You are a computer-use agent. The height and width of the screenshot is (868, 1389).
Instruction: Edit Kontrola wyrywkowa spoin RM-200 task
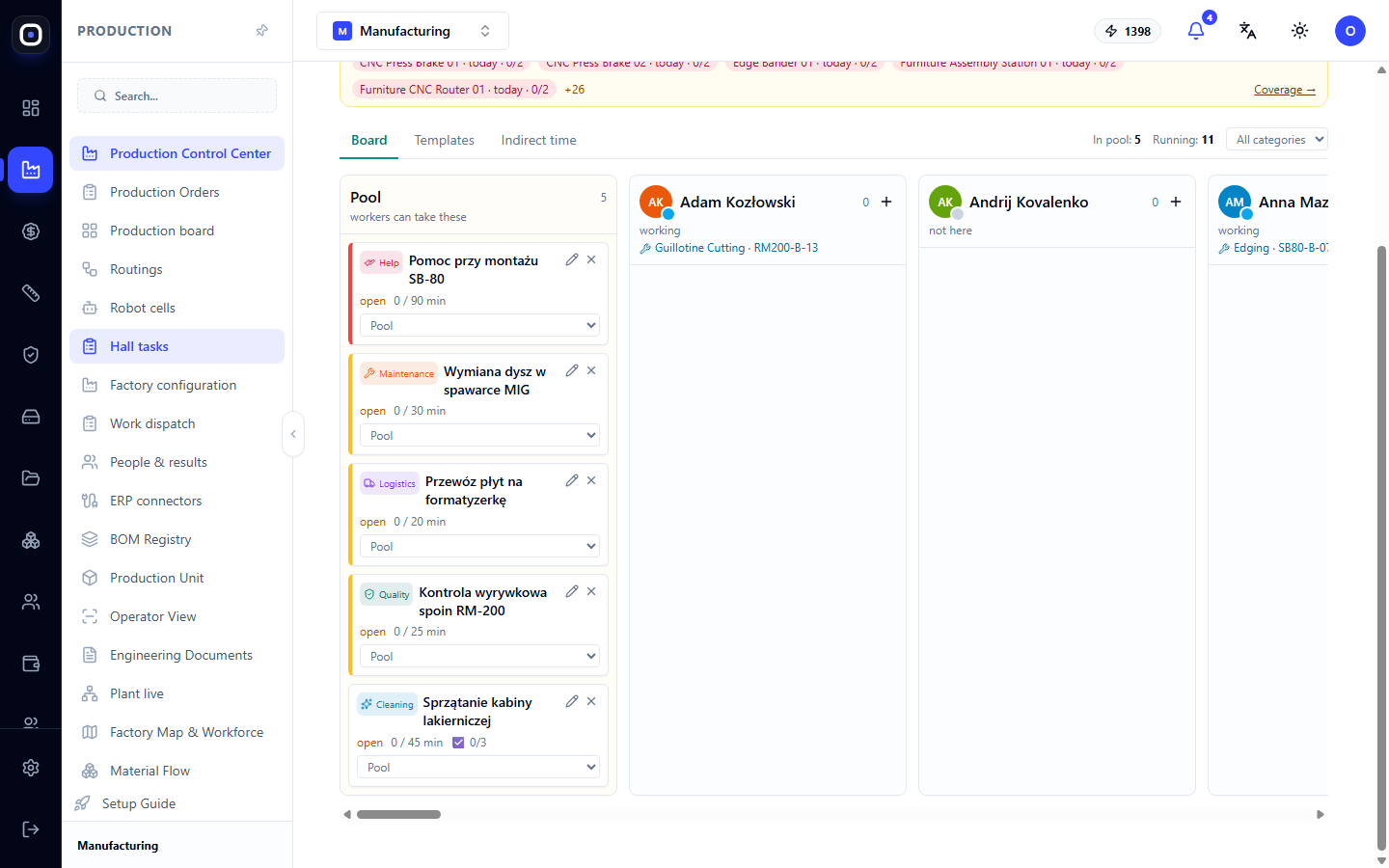(x=572, y=591)
